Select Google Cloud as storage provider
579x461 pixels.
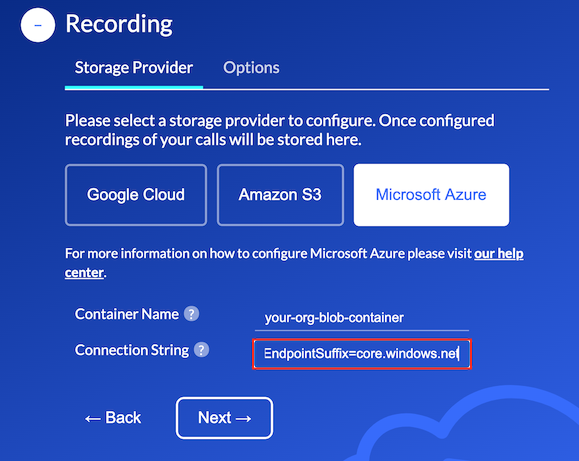[x=136, y=195]
